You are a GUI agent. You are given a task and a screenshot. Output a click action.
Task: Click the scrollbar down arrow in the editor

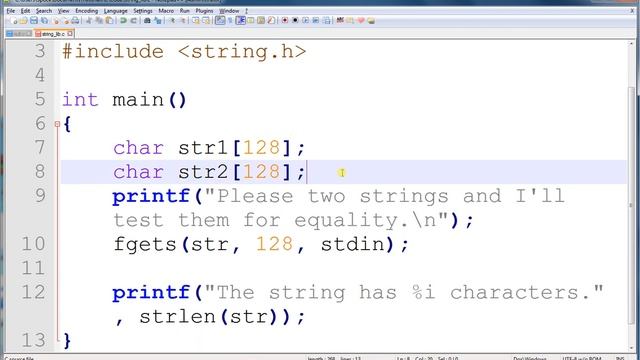tap(631, 349)
